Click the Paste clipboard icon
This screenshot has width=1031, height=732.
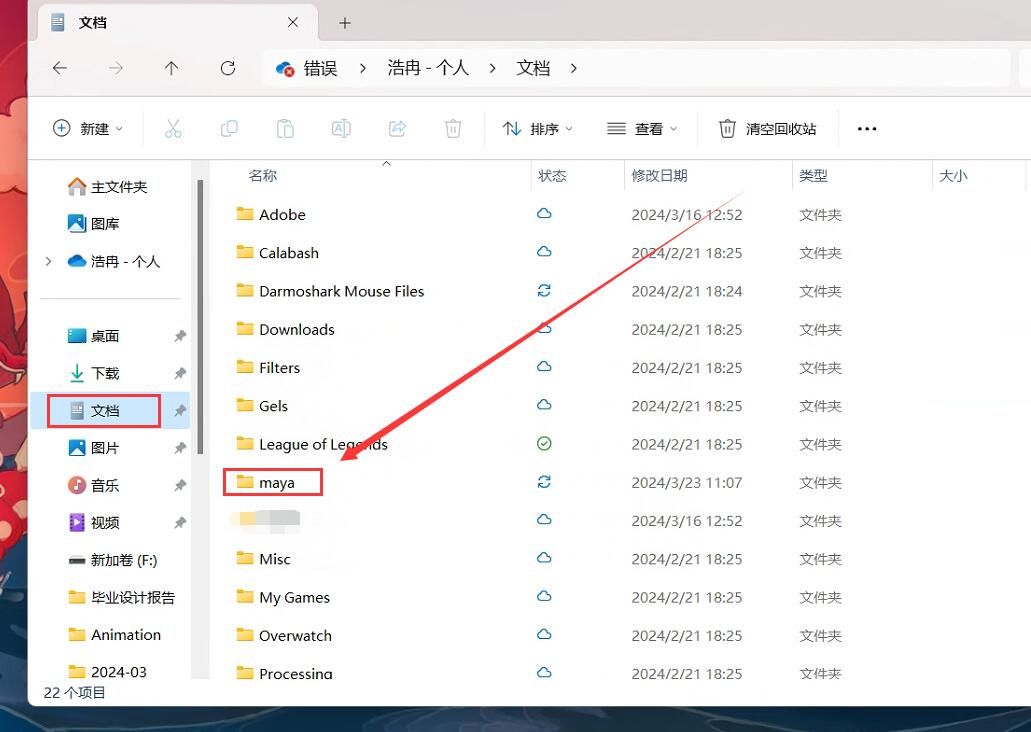pyautogui.click(x=285, y=128)
